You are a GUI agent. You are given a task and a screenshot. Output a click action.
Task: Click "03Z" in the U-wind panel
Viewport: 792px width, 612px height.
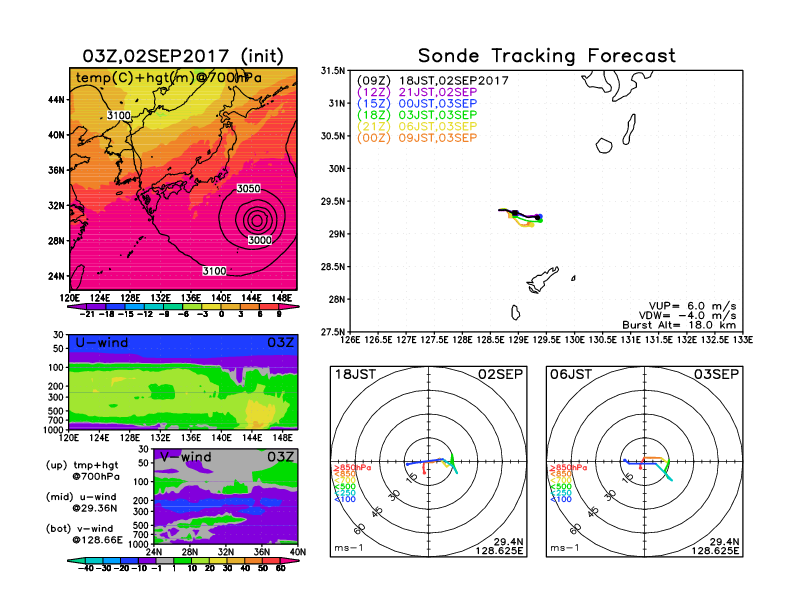[280, 343]
